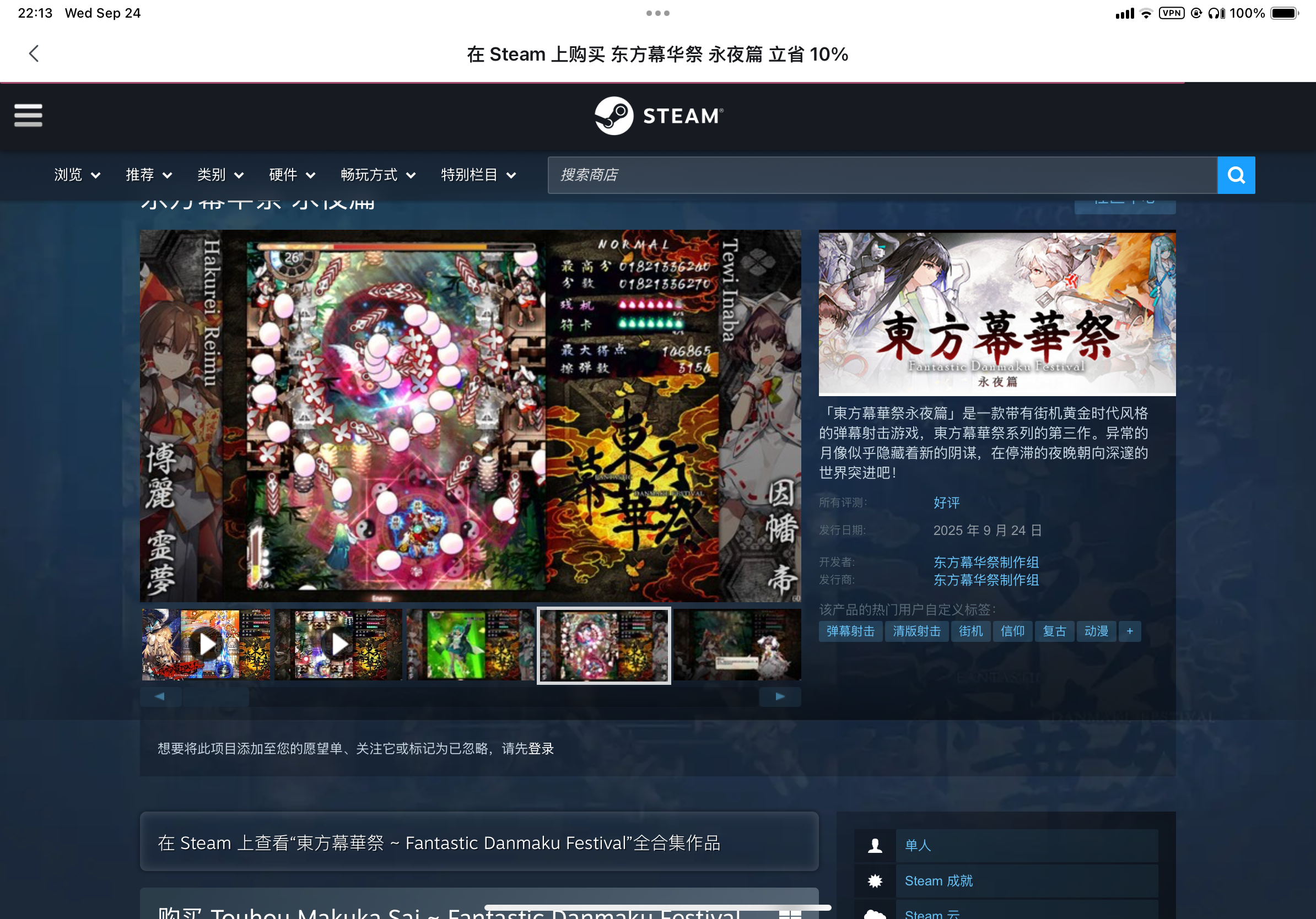This screenshot has width=1316, height=919.
Task: Click the single-player person icon
Action: (875, 846)
